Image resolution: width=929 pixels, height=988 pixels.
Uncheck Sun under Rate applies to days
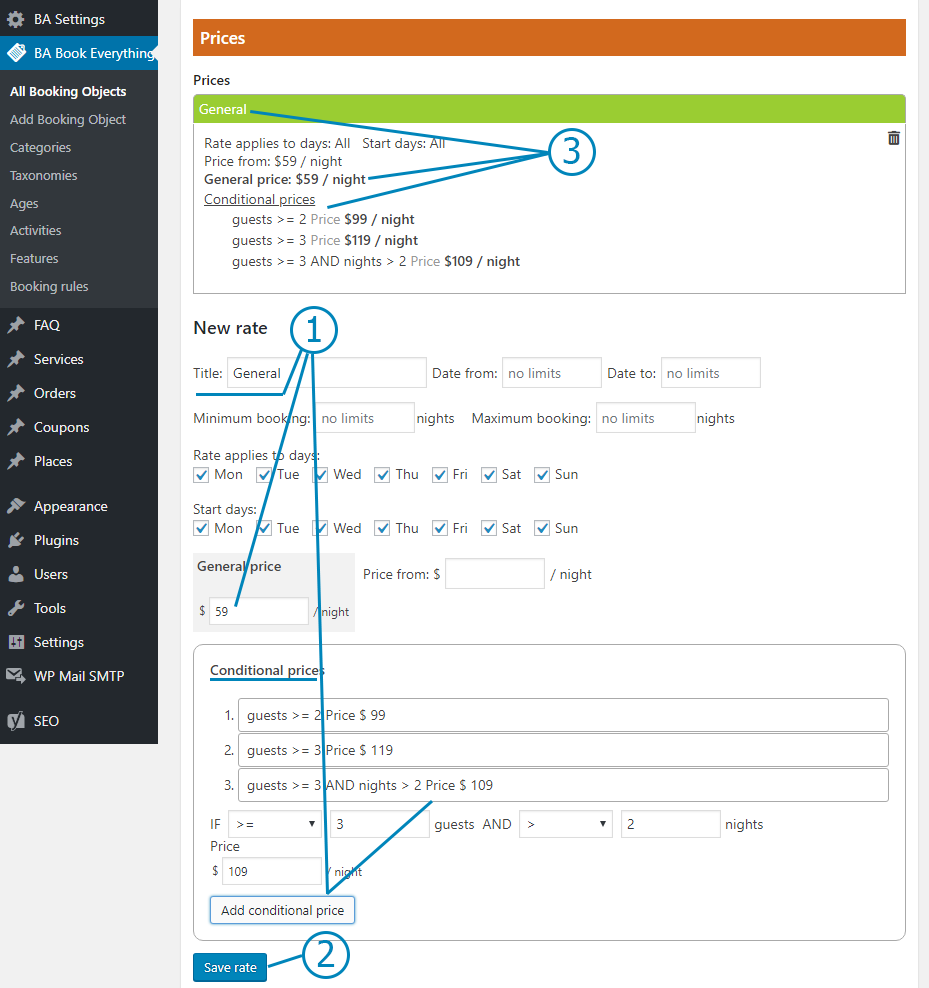point(541,475)
